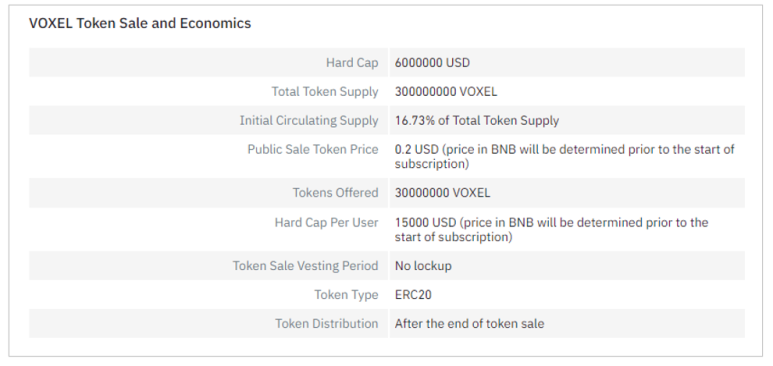Click the ERC20 value
This screenshot has width=773, height=366.
tap(413, 295)
